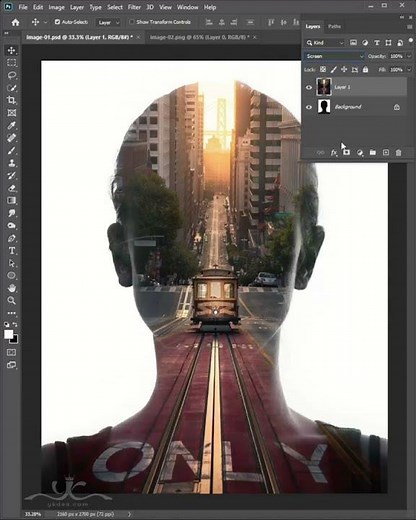Open the Edit Toolbar three-dots button
Screen dimensions: 416x520
click(12, 313)
